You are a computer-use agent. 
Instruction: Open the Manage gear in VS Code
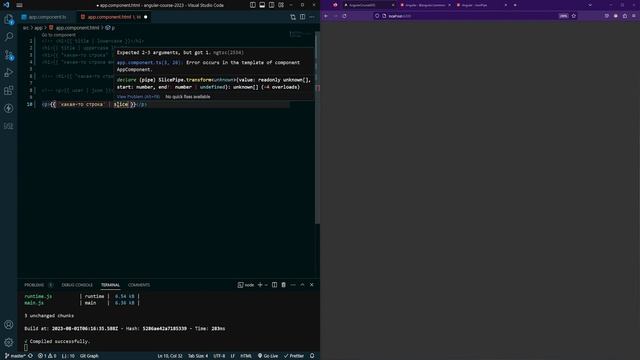click(x=9, y=342)
